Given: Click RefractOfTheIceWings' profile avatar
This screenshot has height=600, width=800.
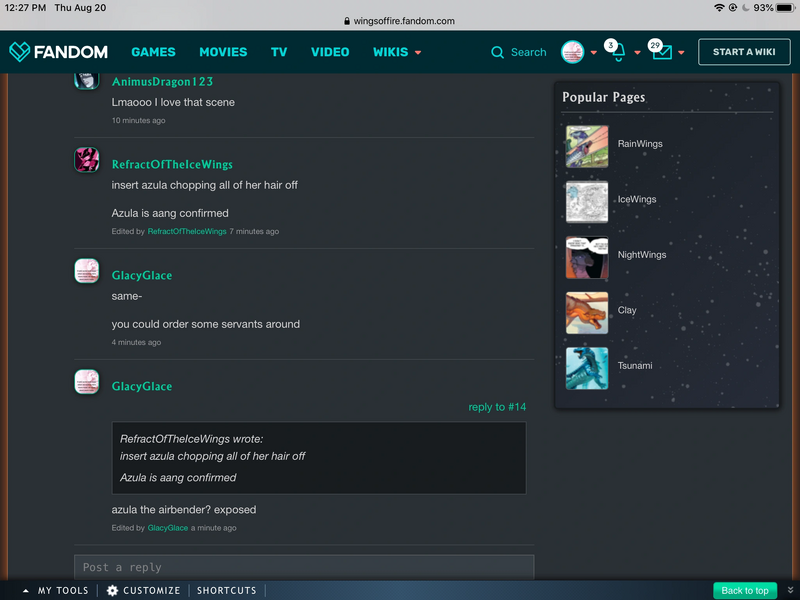Looking at the screenshot, I should (87, 160).
